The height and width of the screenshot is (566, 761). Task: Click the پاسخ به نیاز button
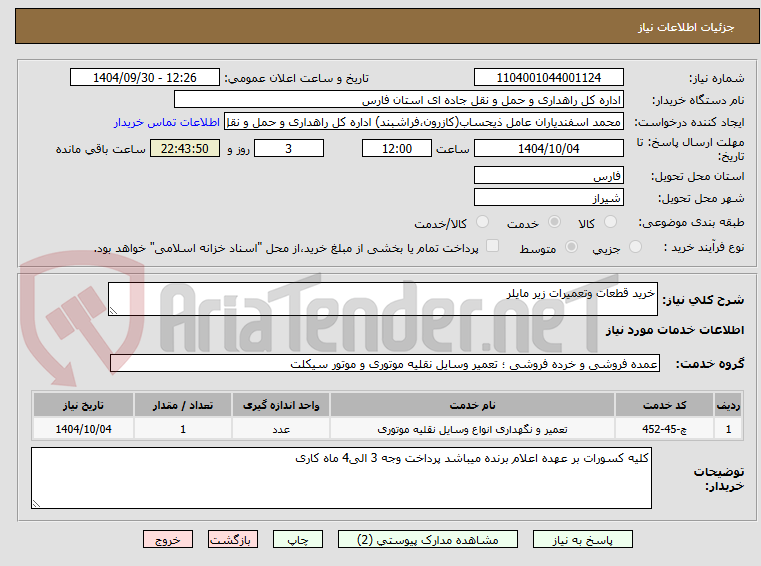click(x=582, y=539)
